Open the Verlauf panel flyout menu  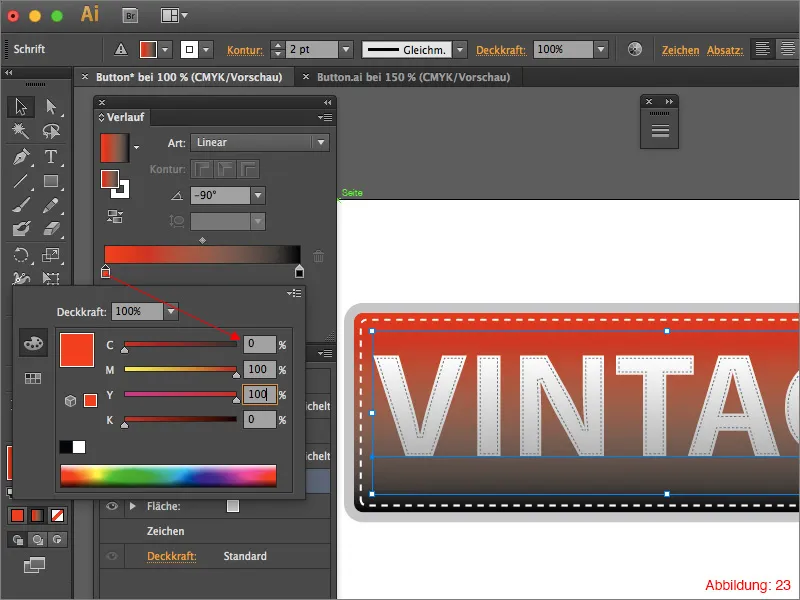click(x=325, y=117)
